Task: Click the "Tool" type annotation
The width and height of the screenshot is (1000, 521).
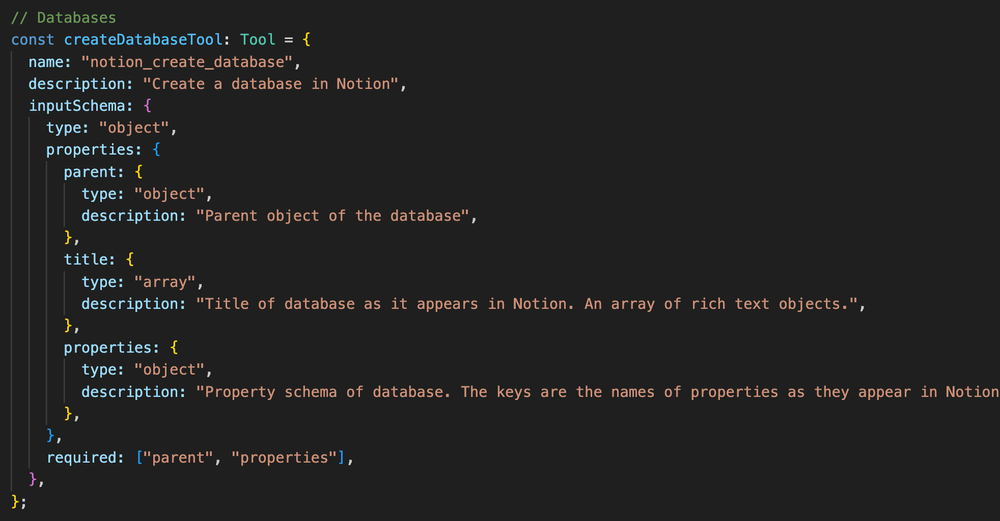Action: point(257,39)
